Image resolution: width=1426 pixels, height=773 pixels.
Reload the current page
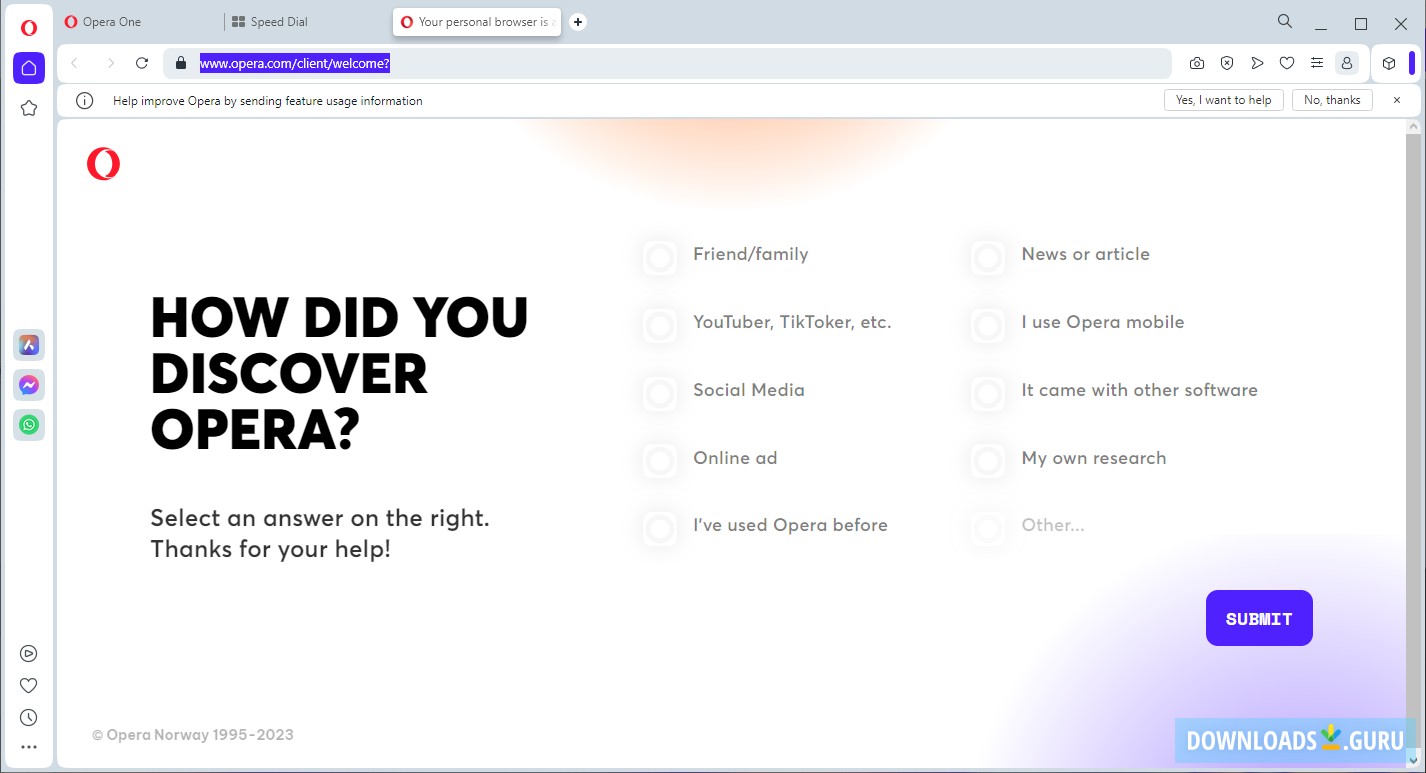tap(142, 63)
